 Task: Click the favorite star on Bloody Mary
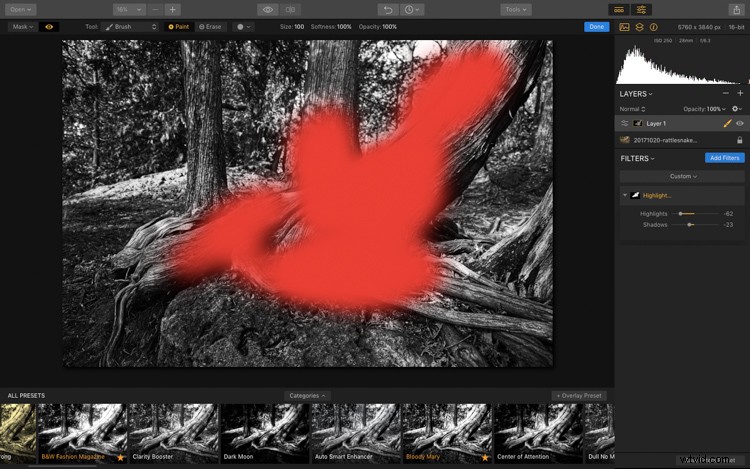coord(485,458)
